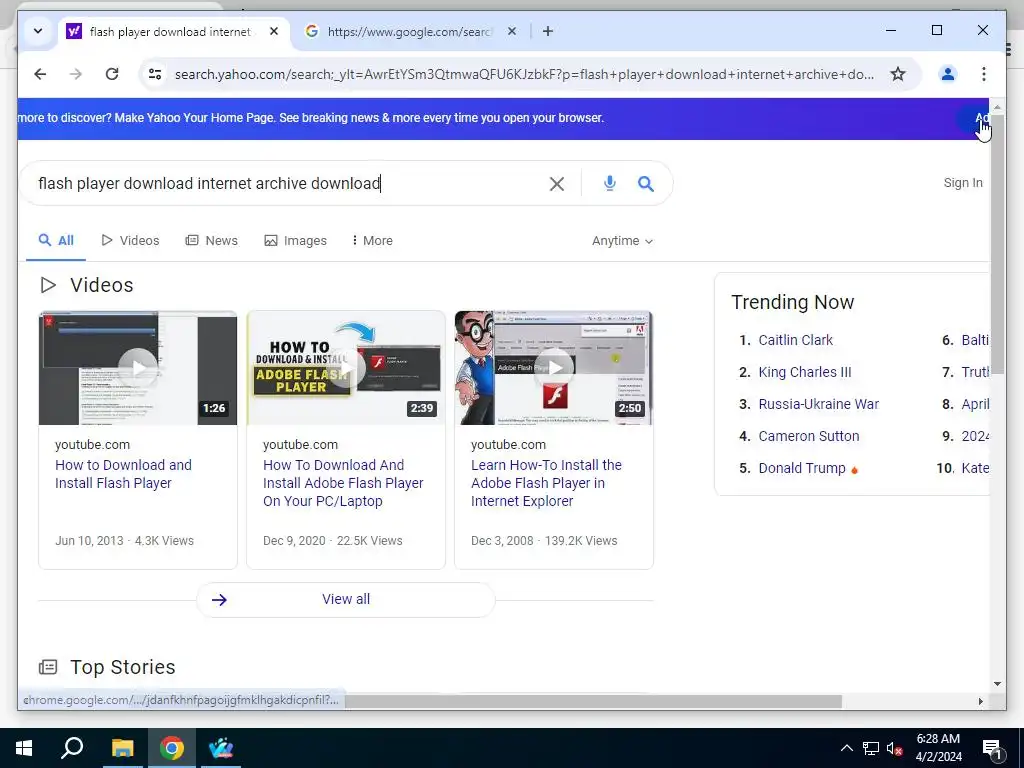Click the address bar URL
Image resolution: width=1024 pixels, height=768 pixels.
[x=524, y=74]
